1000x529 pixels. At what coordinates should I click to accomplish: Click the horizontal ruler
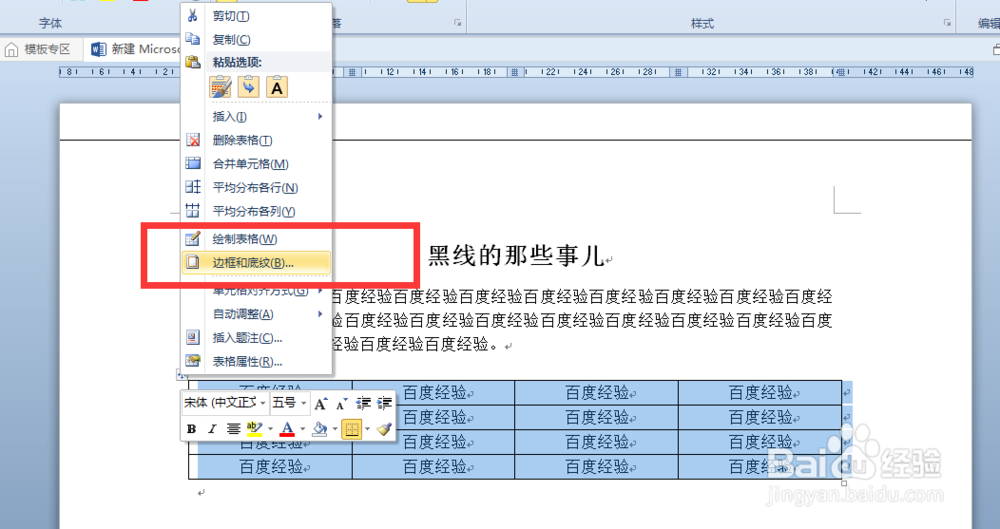517,72
